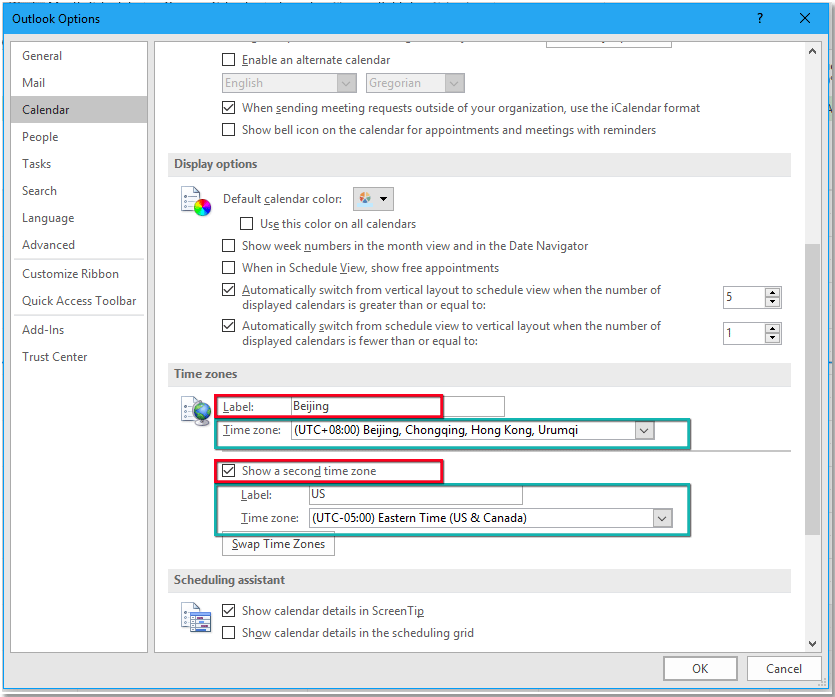Open the Advanced options category
The image size is (835, 697).
pyautogui.click(x=48, y=245)
